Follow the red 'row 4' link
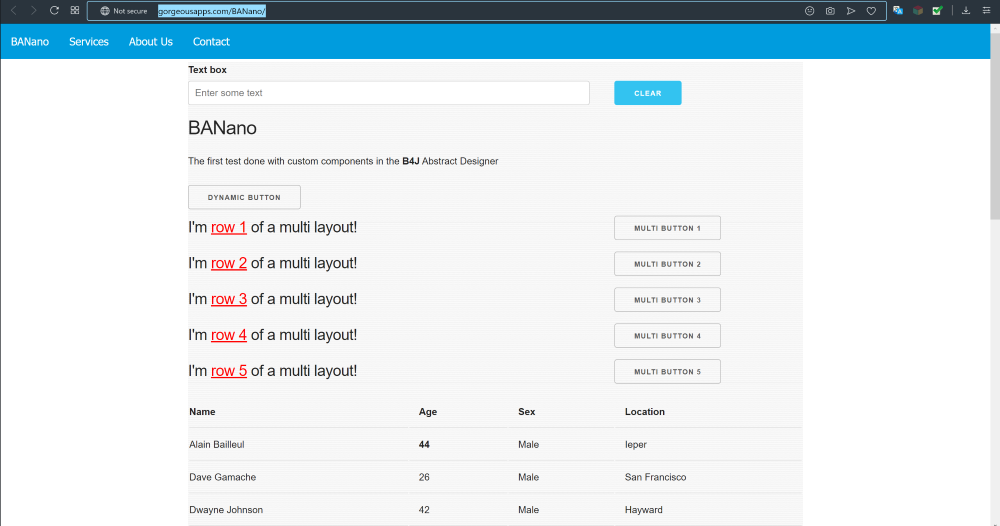 point(229,335)
